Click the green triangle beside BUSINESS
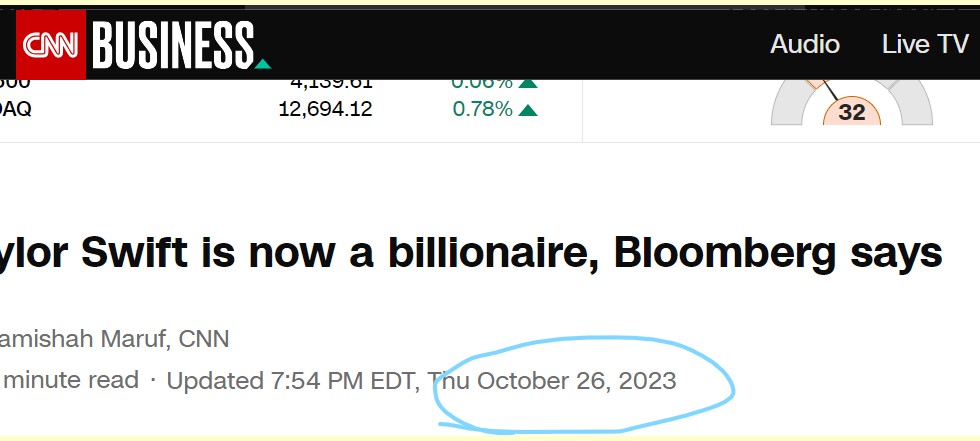 pos(263,65)
